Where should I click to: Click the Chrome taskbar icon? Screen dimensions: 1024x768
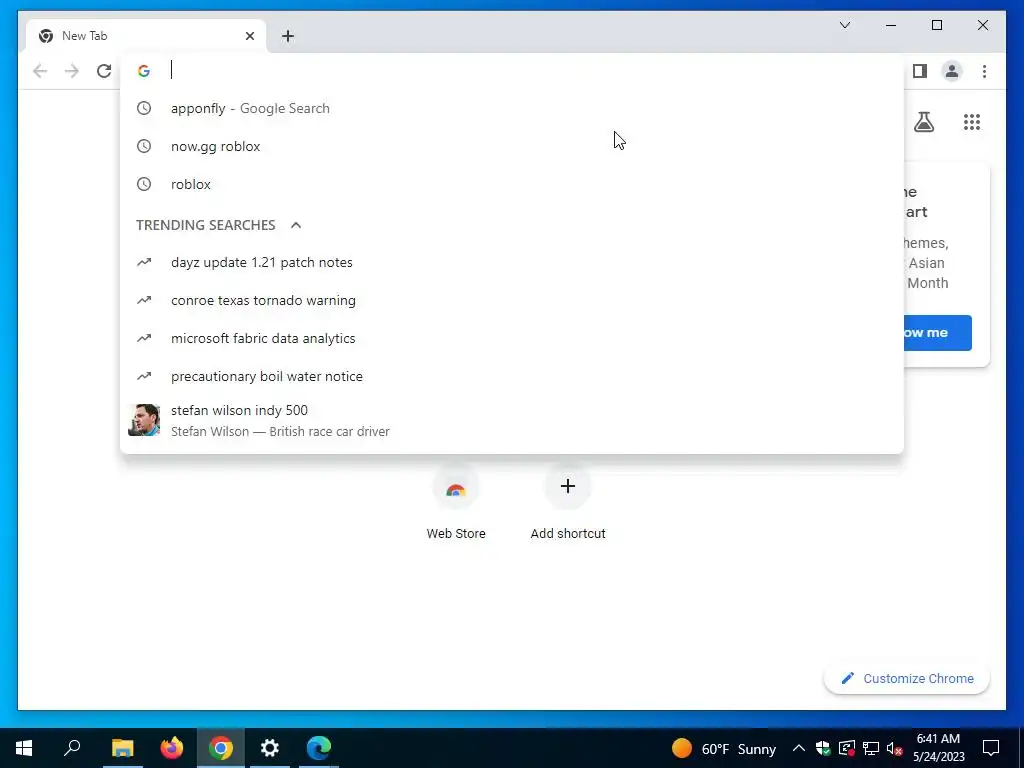[x=221, y=748]
